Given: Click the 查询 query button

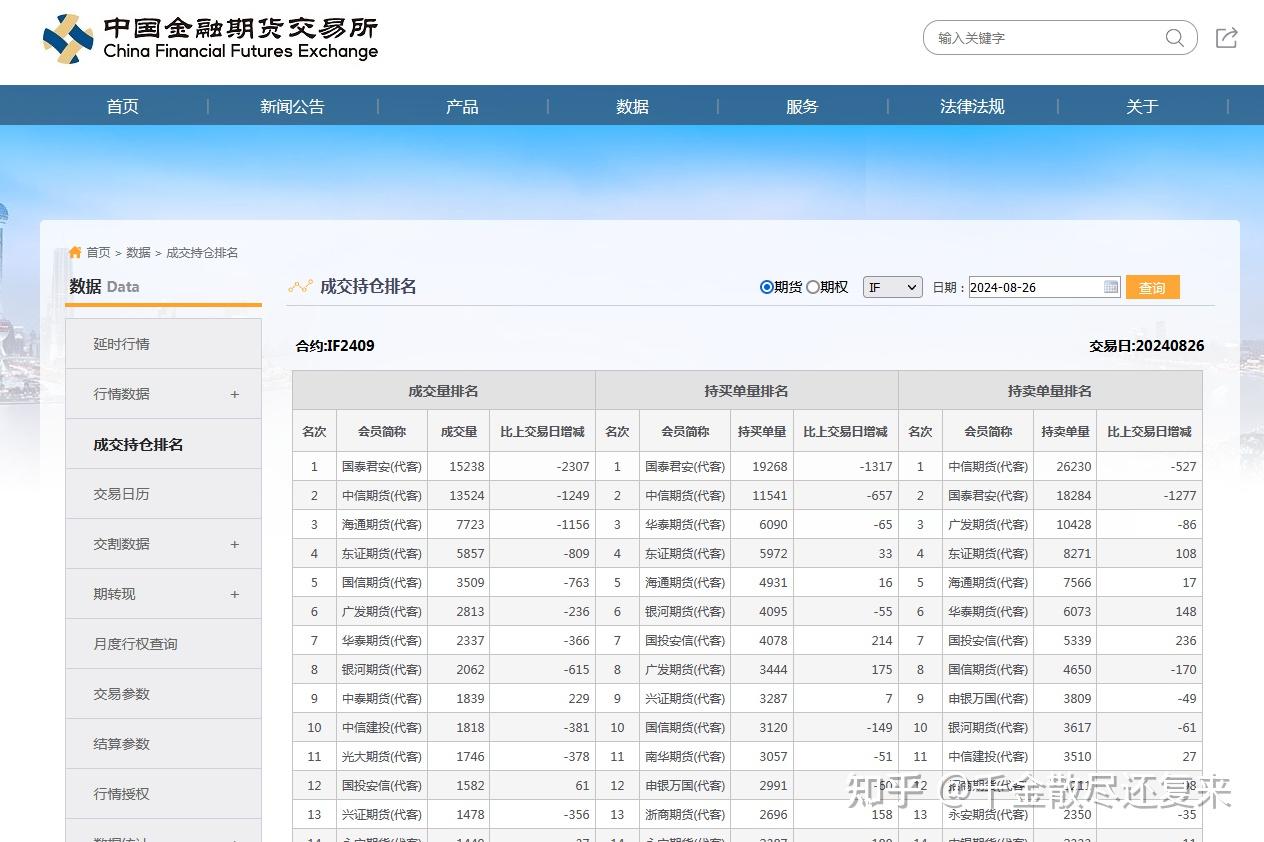Looking at the screenshot, I should point(1152,287).
